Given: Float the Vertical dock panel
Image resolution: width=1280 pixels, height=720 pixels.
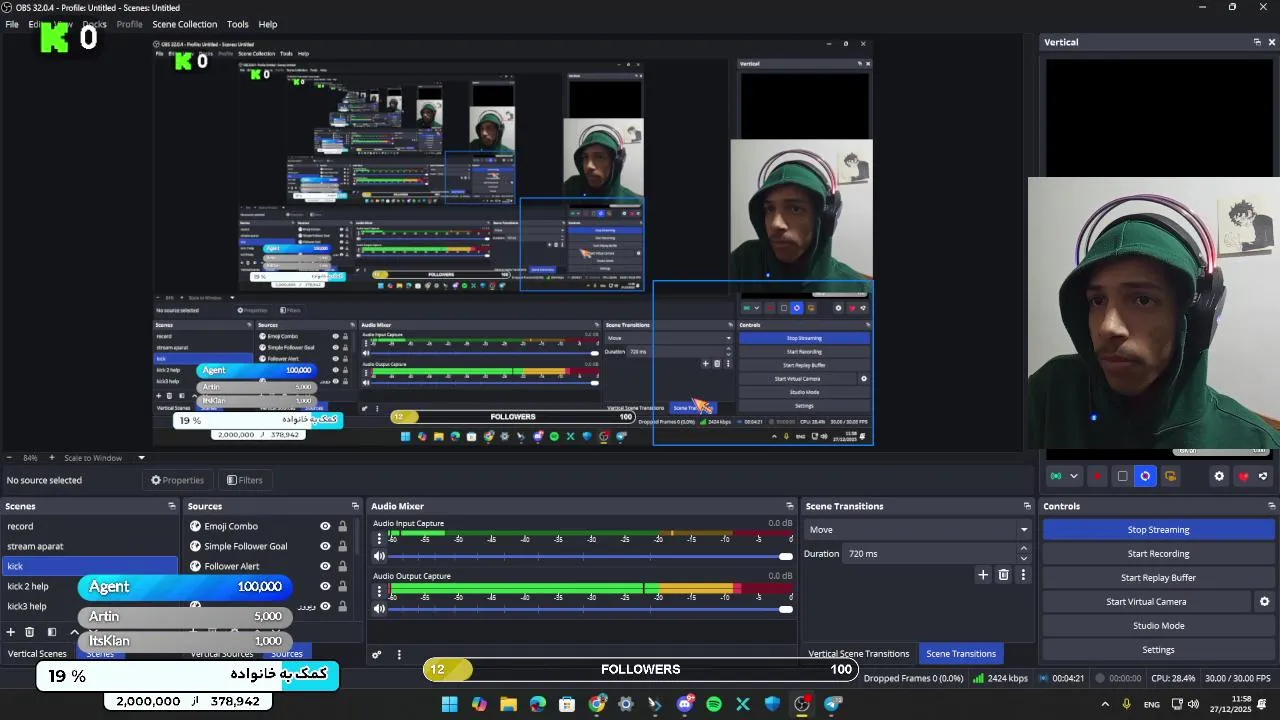Looking at the screenshot, I should click(1257, 42).
